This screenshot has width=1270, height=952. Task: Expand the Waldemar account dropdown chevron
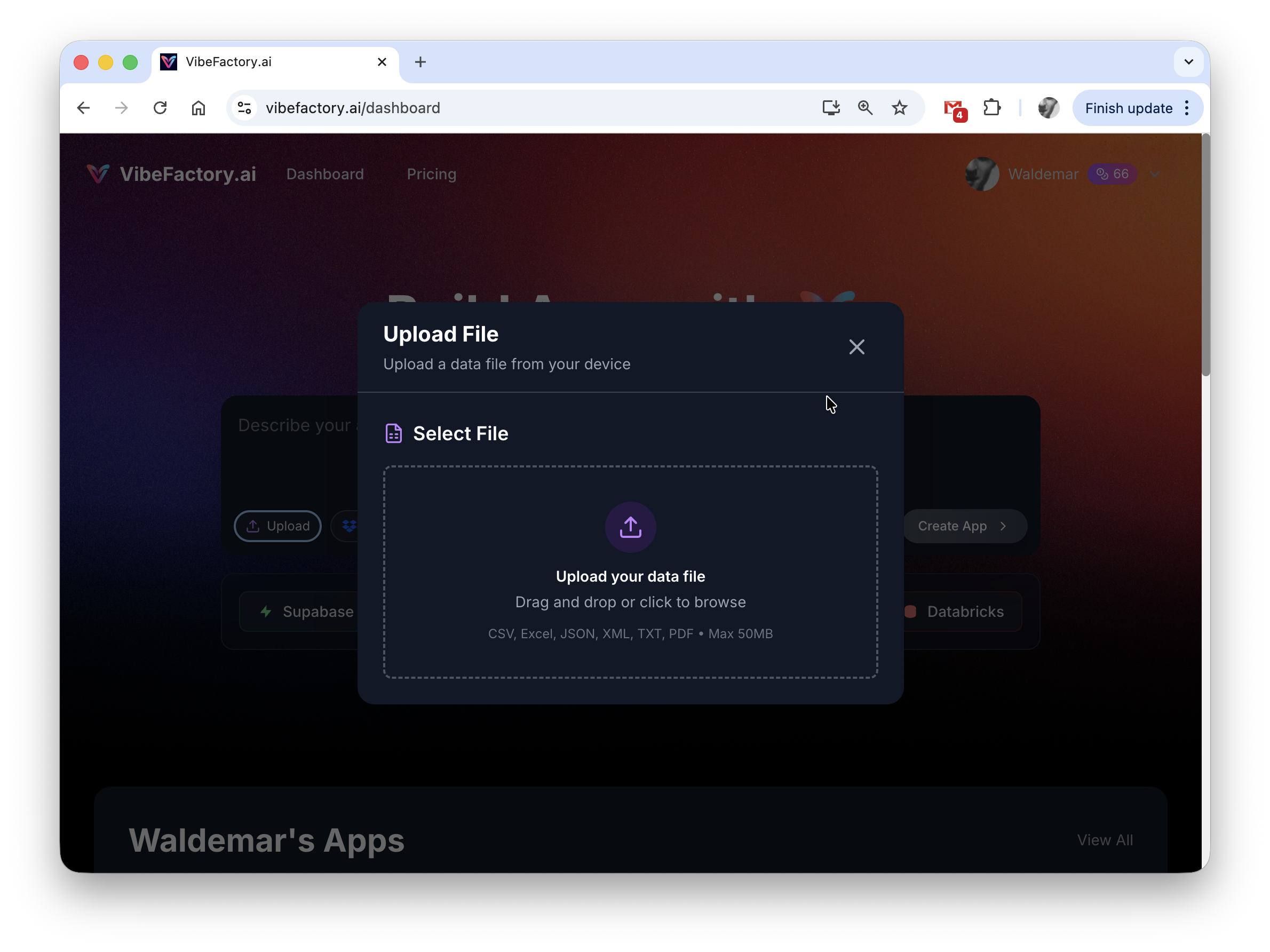[1155, 174]
